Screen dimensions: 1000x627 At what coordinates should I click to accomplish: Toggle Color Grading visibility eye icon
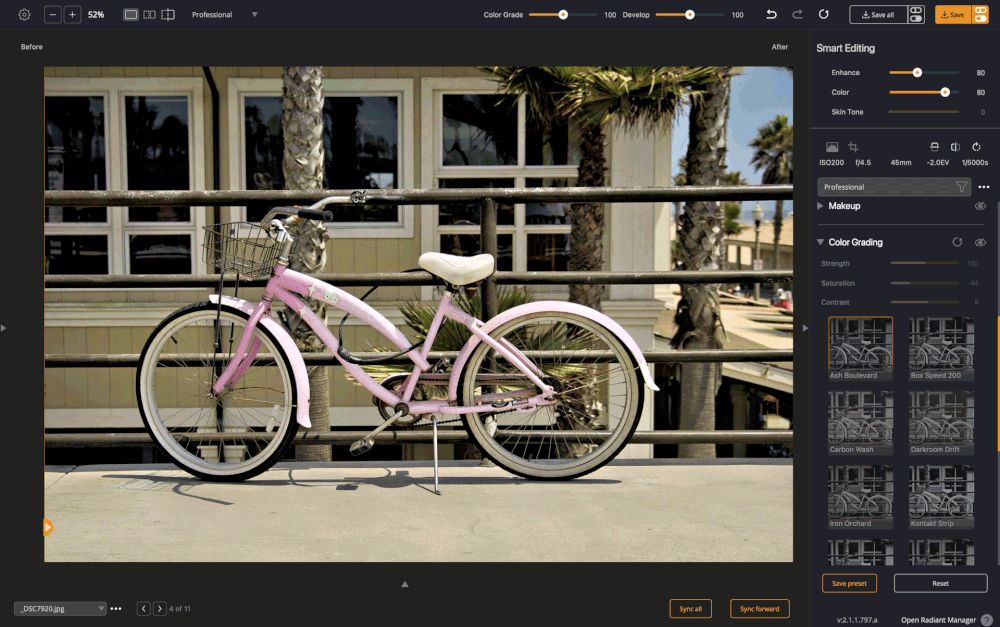click(980, 242)
